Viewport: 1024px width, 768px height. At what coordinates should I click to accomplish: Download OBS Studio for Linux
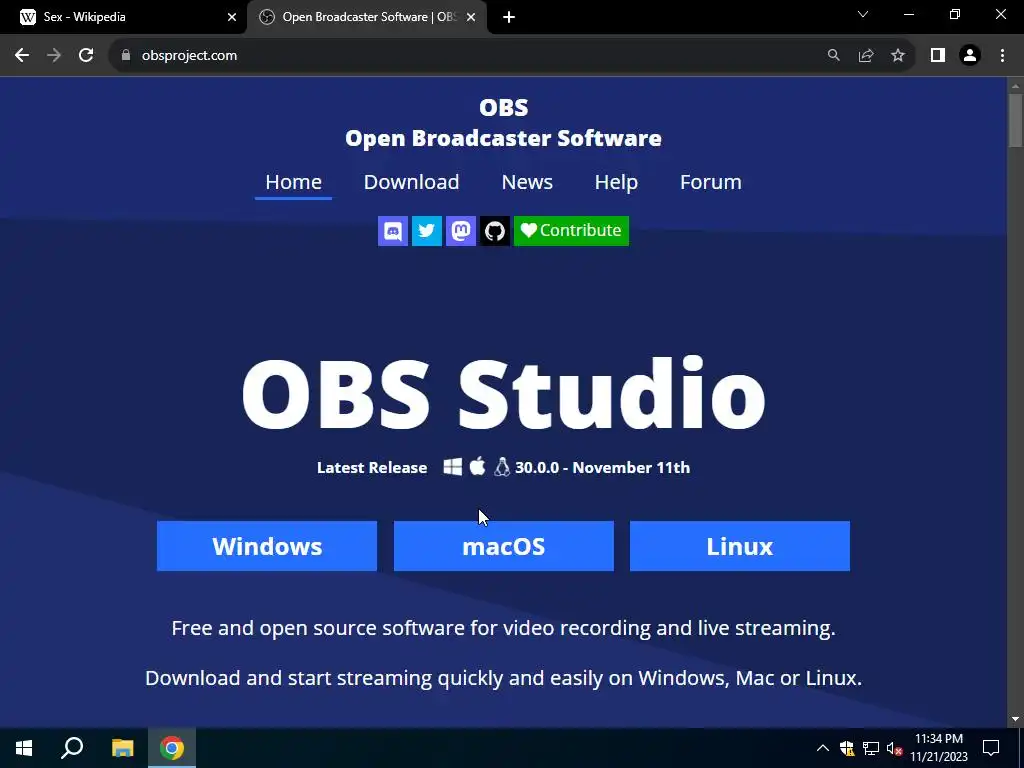point(740,546)
